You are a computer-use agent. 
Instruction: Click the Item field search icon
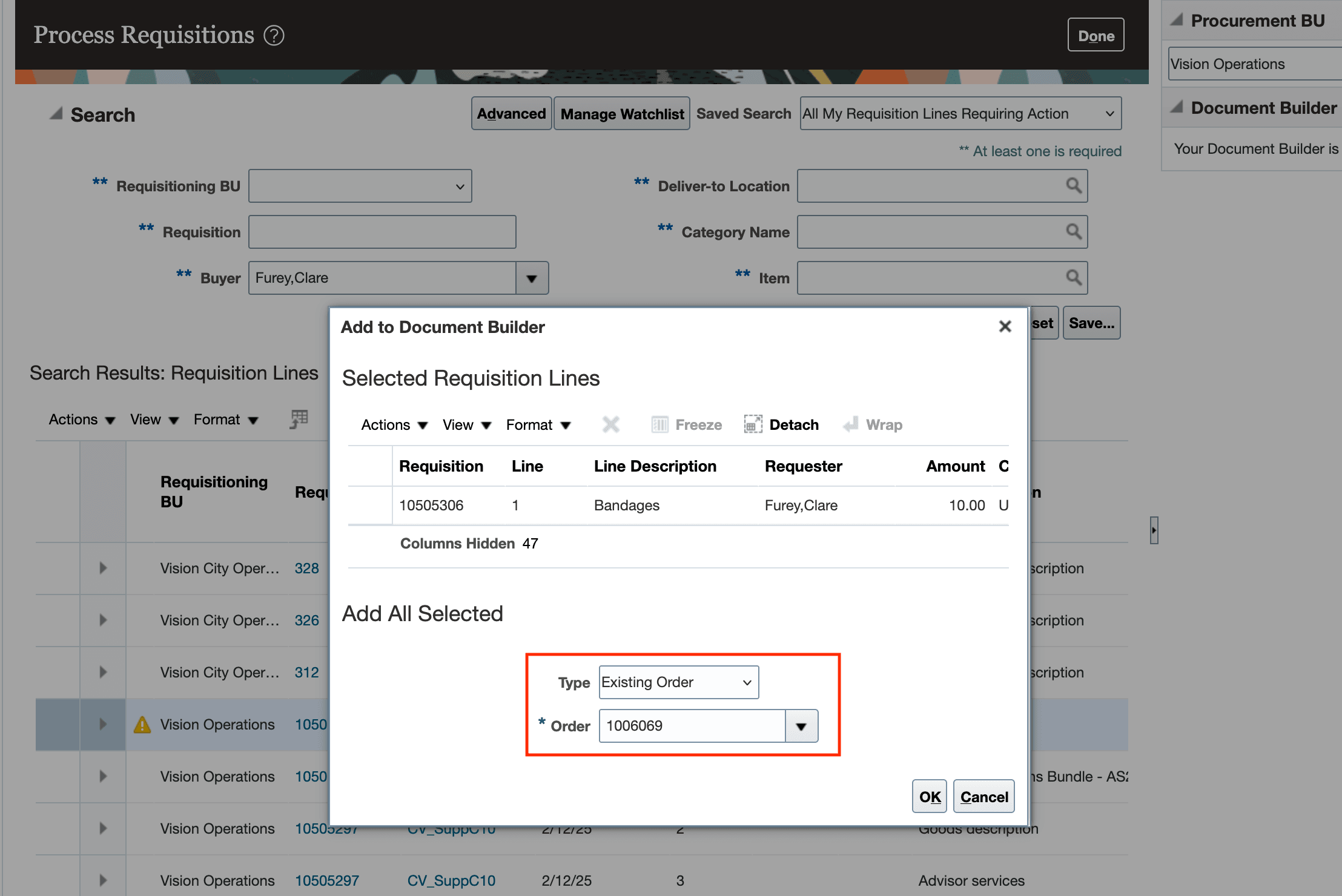tap(1073, 278)
